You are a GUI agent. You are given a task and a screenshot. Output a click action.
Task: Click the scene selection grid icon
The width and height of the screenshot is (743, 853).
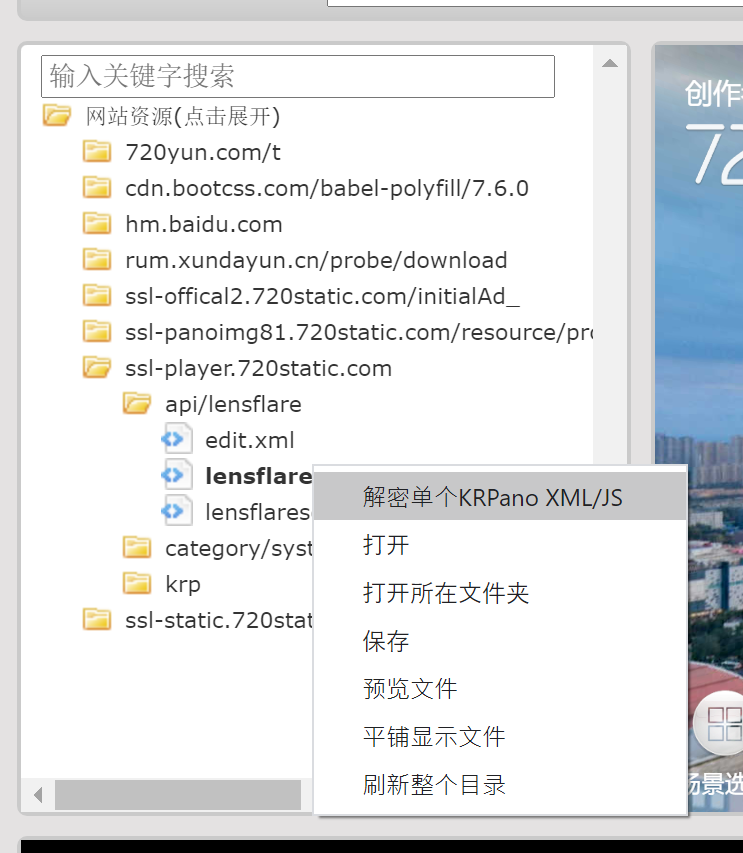[724, 723]
